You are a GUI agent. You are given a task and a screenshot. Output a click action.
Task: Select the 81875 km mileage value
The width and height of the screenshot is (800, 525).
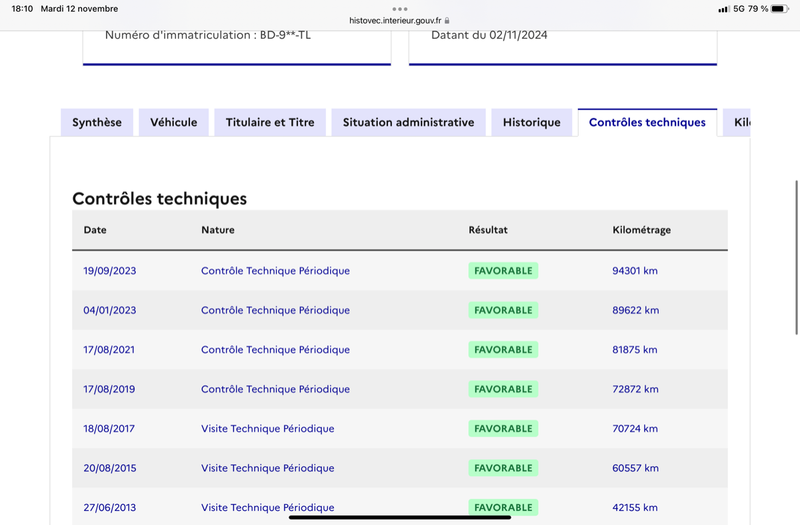tap(635, 350)
